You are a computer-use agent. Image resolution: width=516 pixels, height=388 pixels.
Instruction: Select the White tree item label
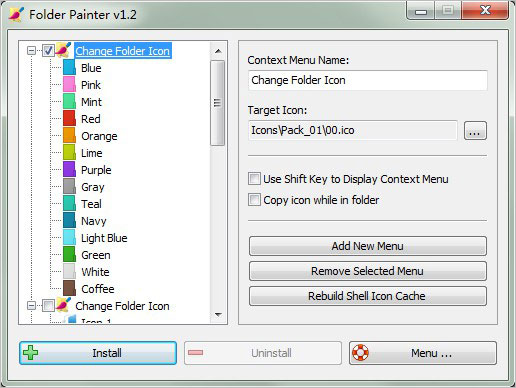coord(95,272)
